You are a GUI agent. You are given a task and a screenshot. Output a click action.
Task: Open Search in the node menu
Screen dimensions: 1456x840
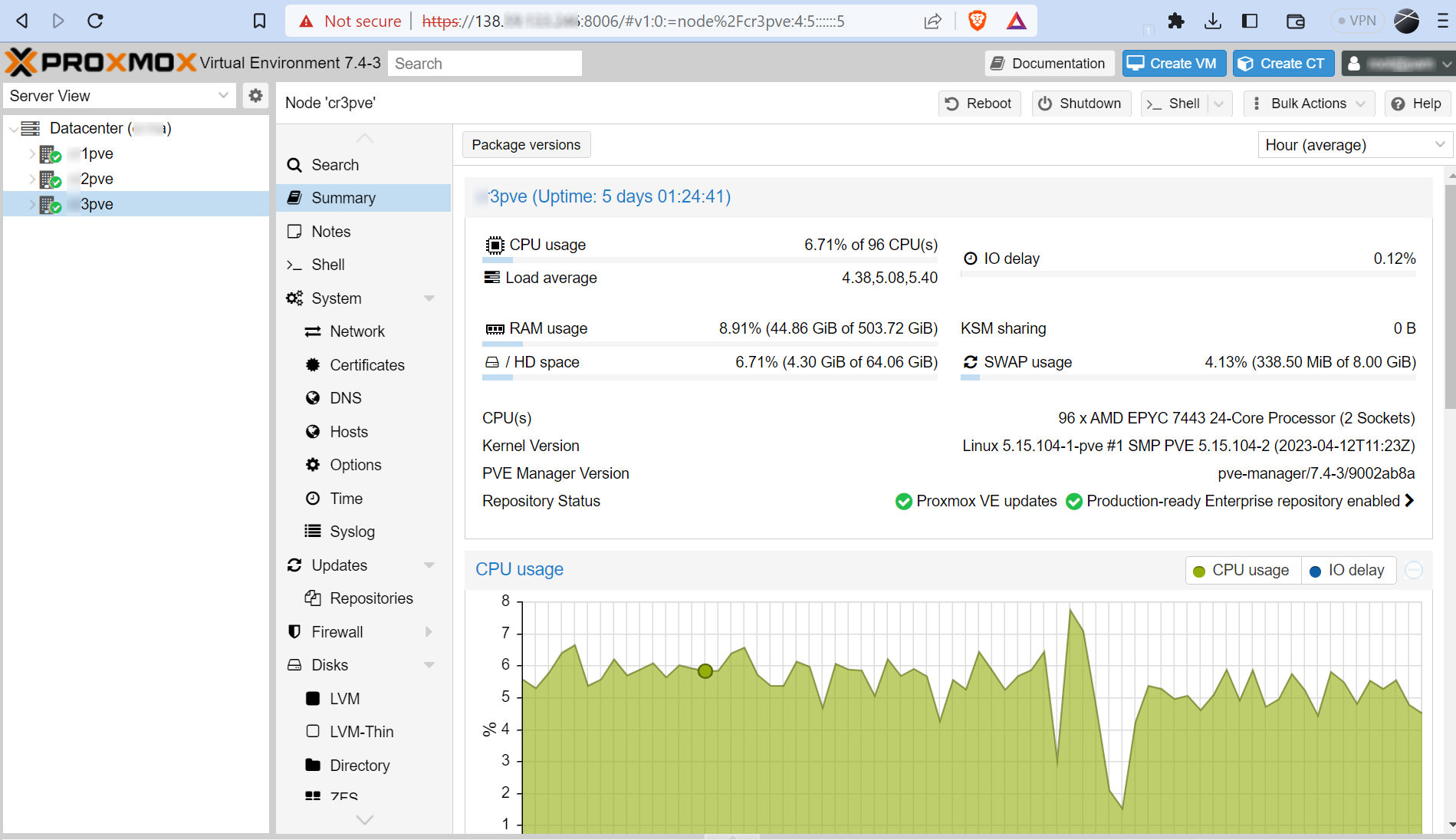[x=363, y=165]
